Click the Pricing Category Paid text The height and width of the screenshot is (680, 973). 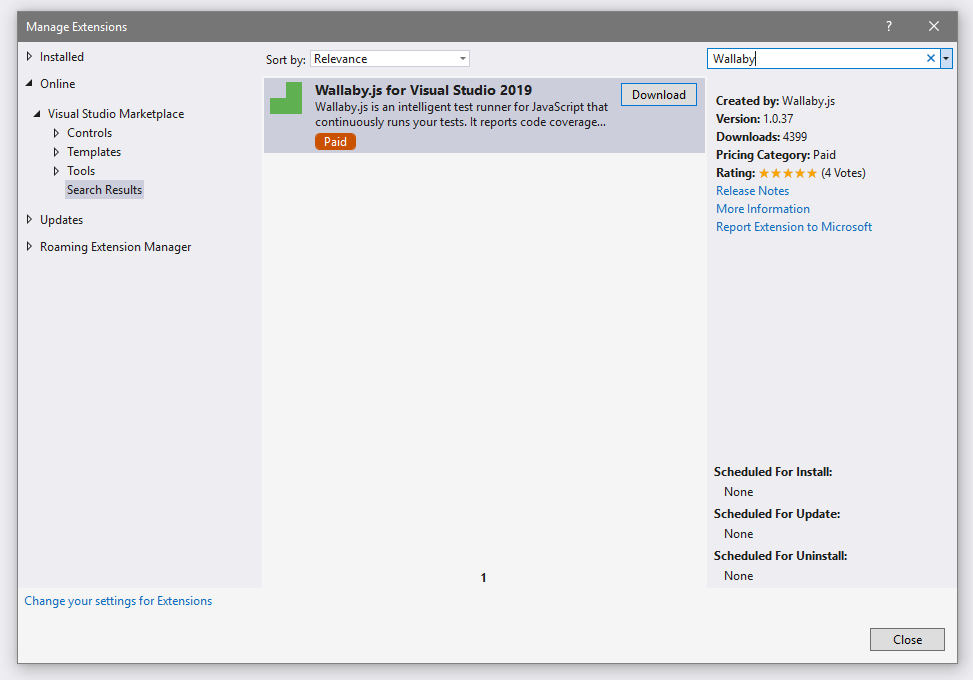776,154
